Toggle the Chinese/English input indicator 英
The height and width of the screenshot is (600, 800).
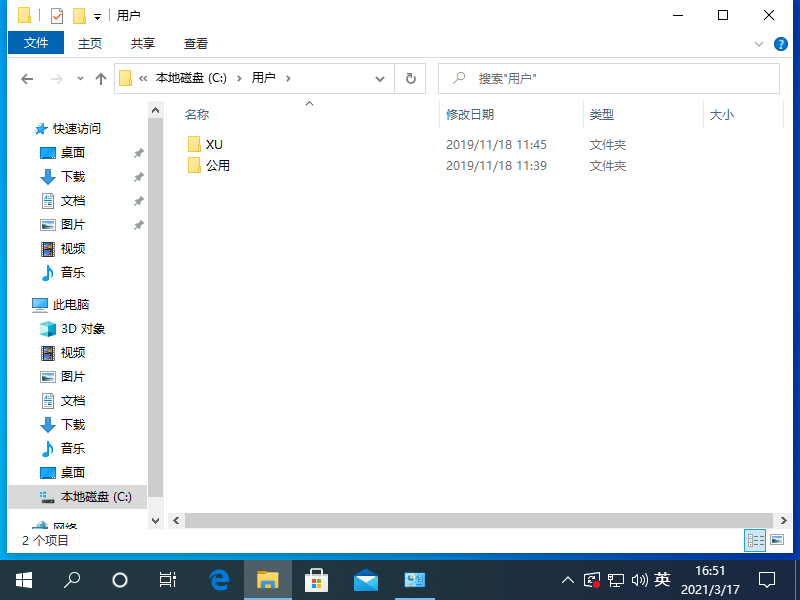pyautogui.click(x=662, y=579)
